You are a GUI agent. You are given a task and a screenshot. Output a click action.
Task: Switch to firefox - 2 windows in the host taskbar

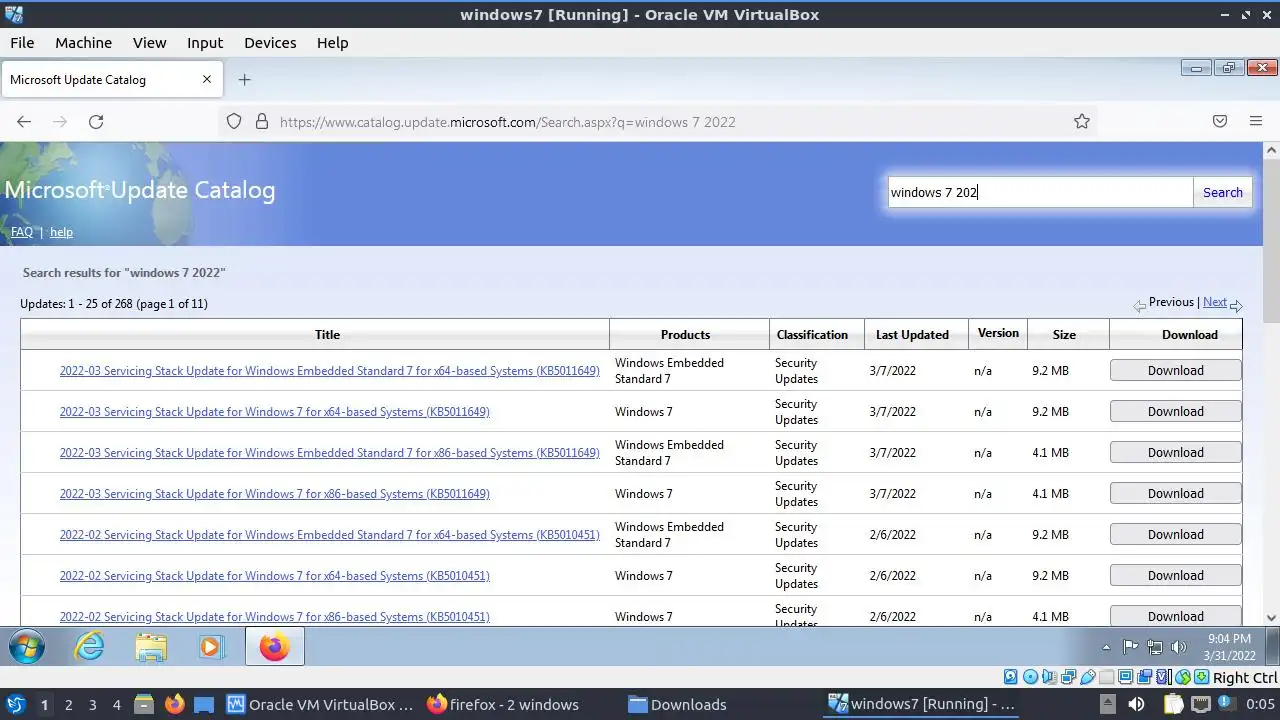503,704
